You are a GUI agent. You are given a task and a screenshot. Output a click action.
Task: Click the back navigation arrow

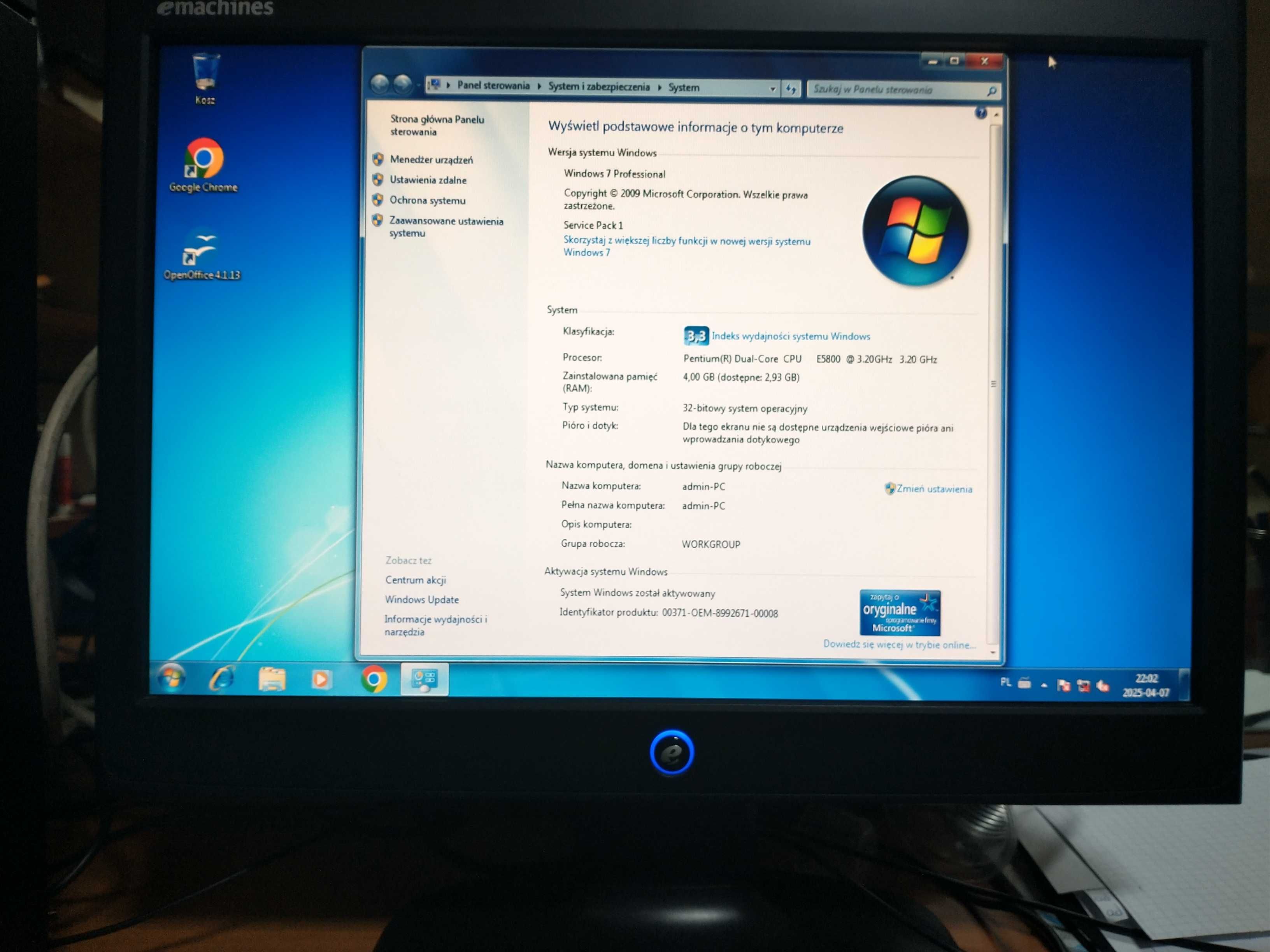click(x=379, y=84)
